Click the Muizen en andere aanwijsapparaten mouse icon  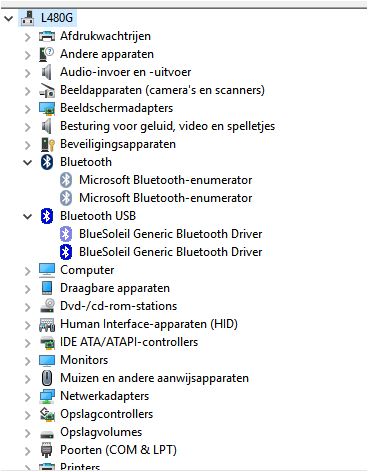tap(47, 378)
